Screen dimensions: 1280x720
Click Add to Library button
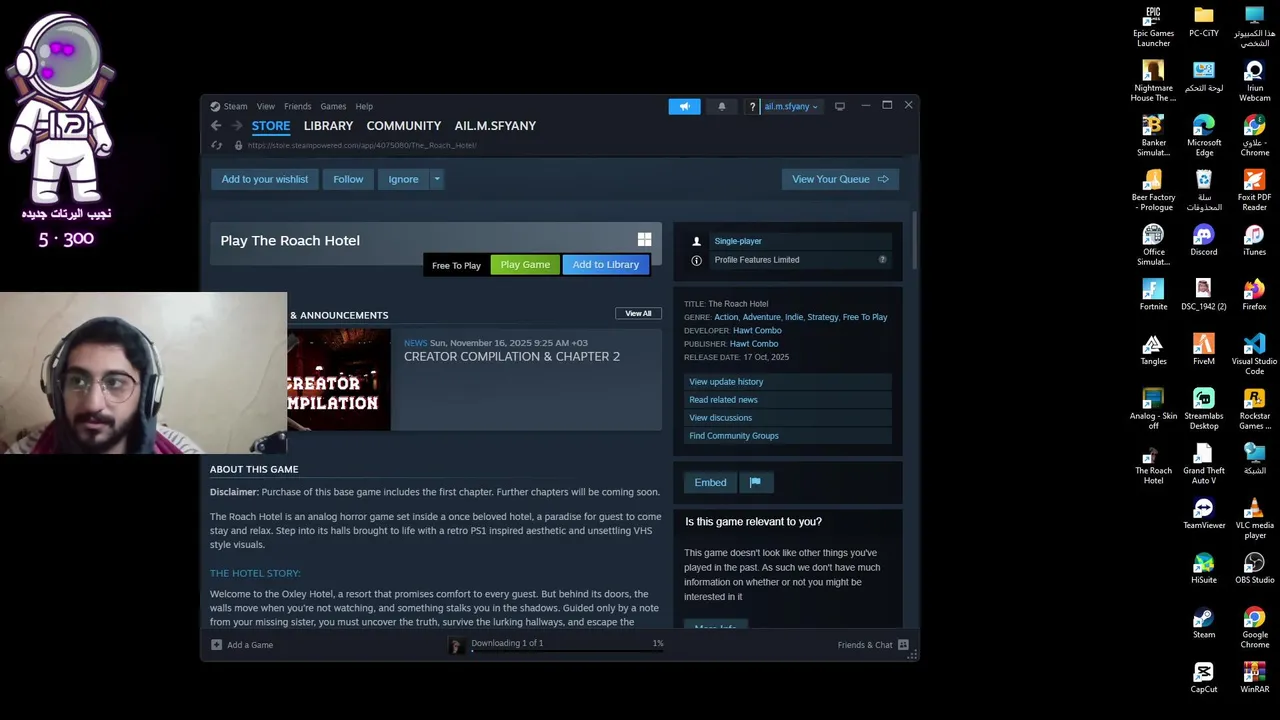(x=606, y=265)
